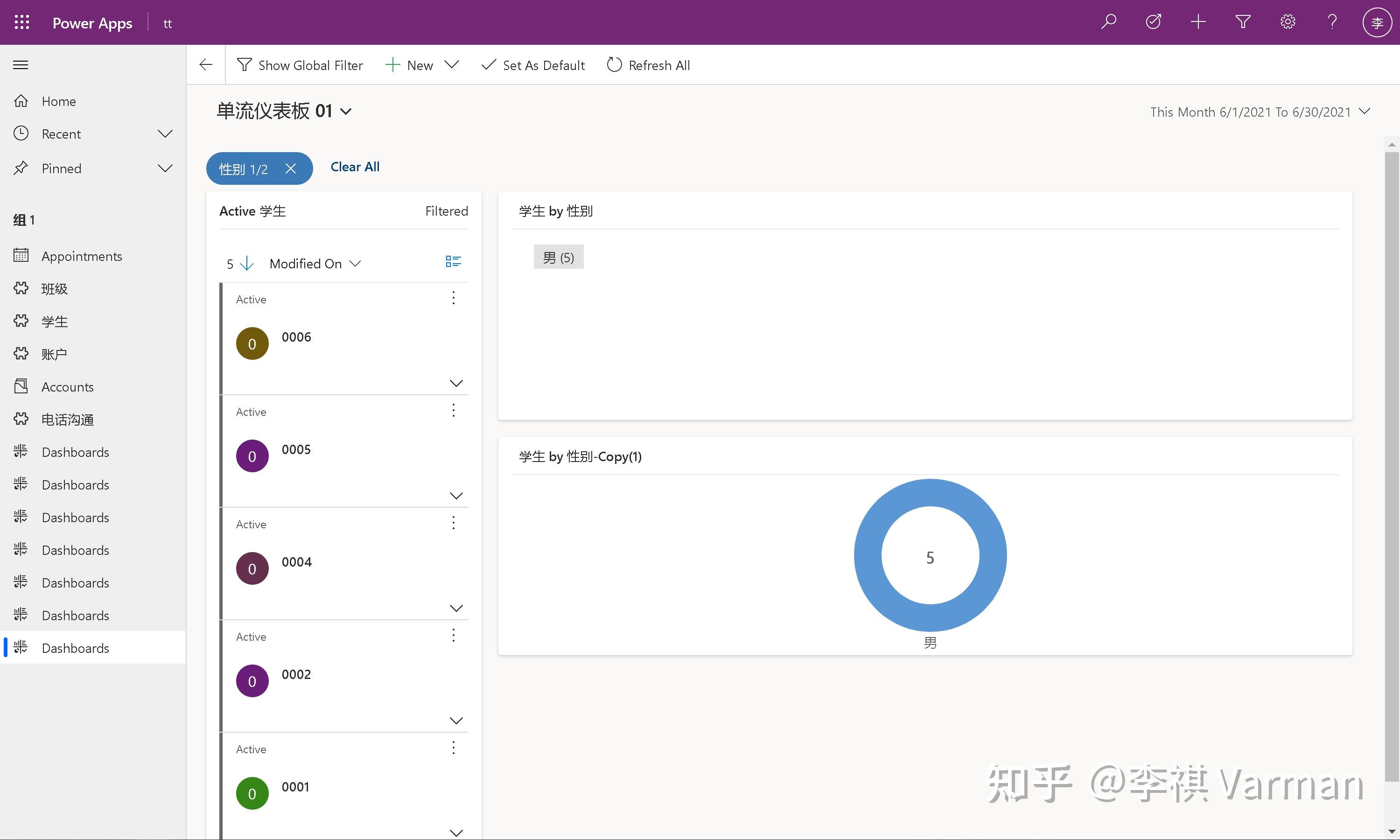The image size is (1400, 840).
Task: Expand the 0006 record card chevron
Action: click(456, 383)
